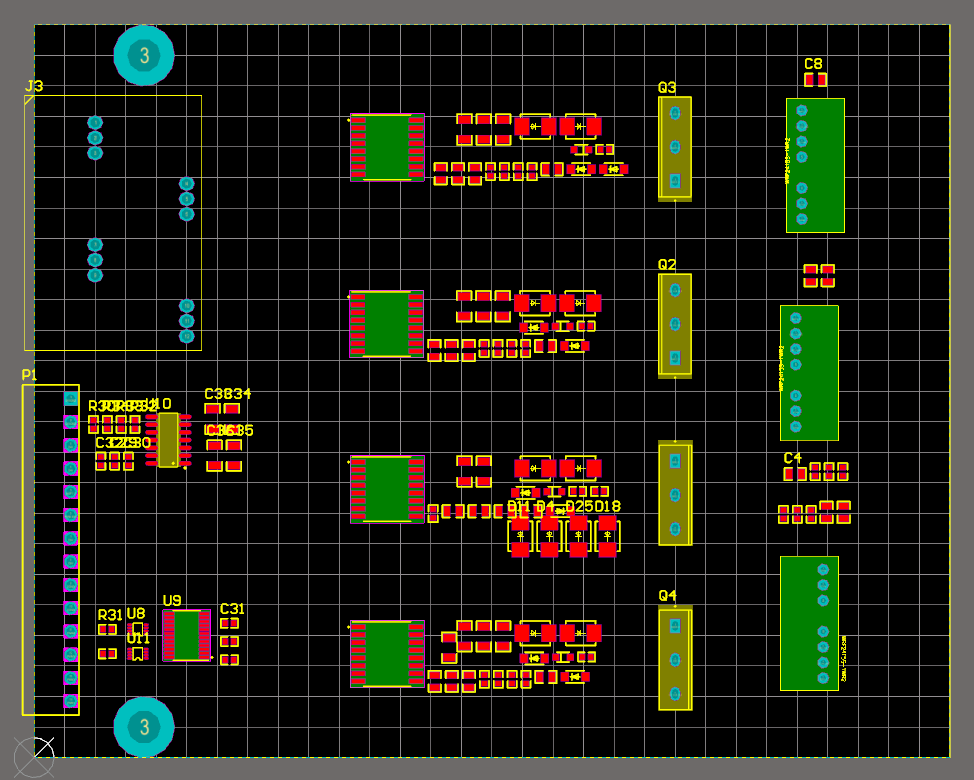Screen dimensions: 974x780
Task: Select the R31 resistor pads
Action: (x=107, y=629)
